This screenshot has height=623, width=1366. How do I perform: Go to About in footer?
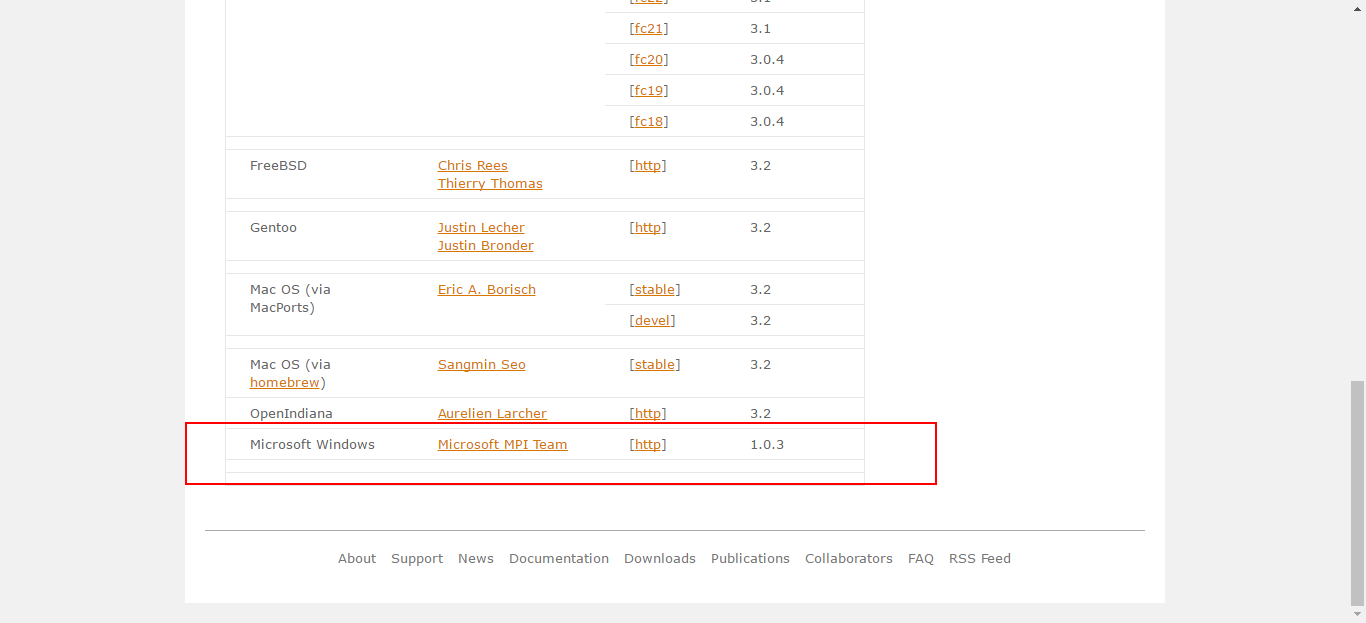(x=357, y=558)
